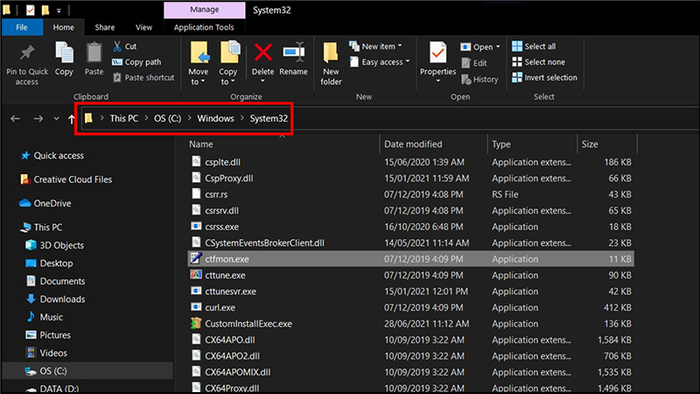
Task: Switch to the View ribbon tab
Action: click(x=144, y=27)
